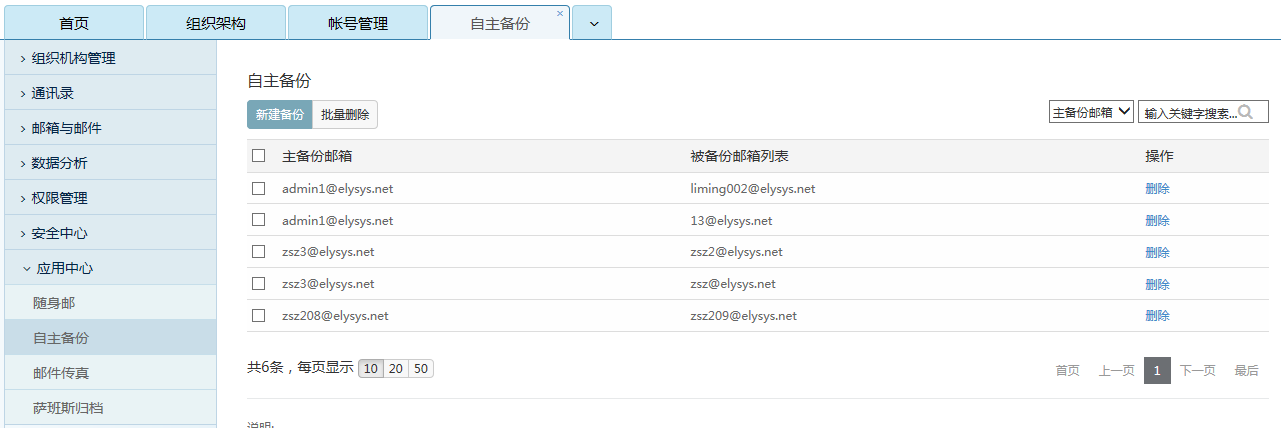This screenshot has width=1281, height=428.
Task: Click the 批量删除 button
Action: click(345, 115)
